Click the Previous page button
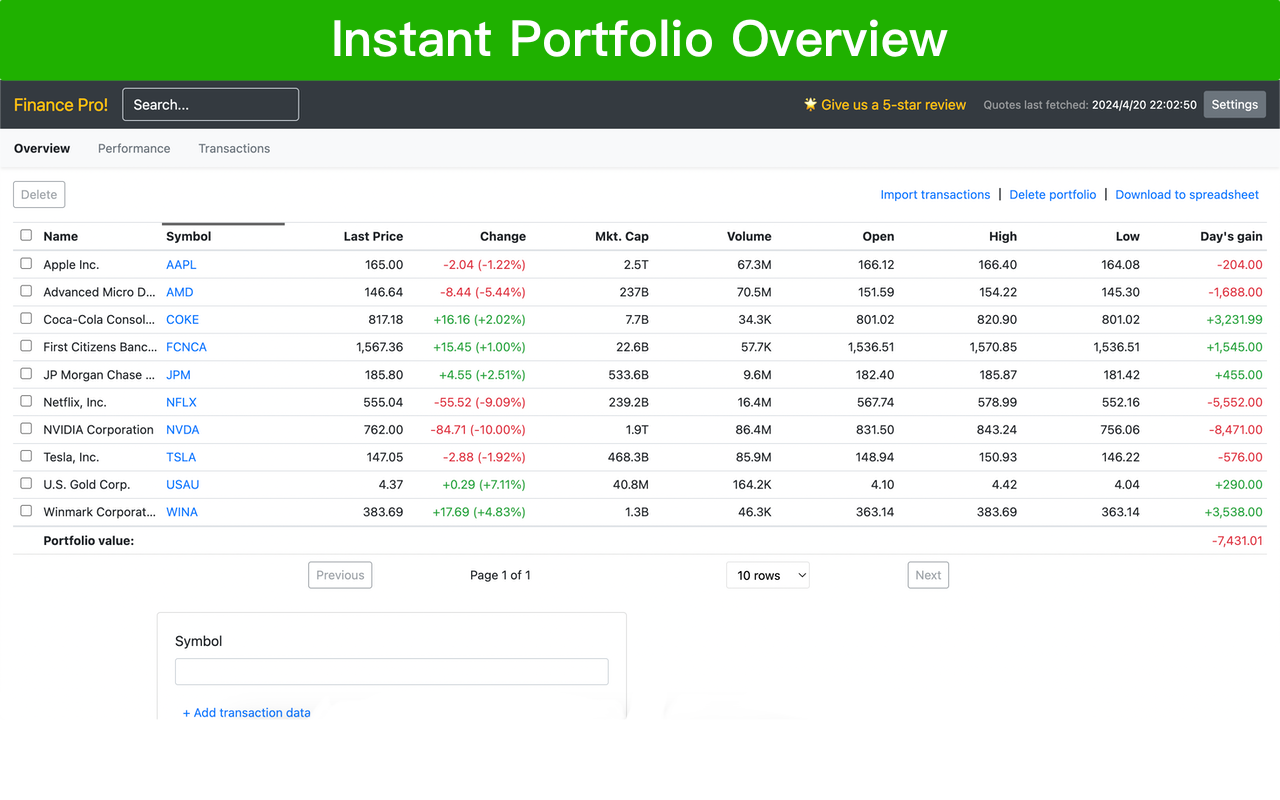 coord(340,575)
